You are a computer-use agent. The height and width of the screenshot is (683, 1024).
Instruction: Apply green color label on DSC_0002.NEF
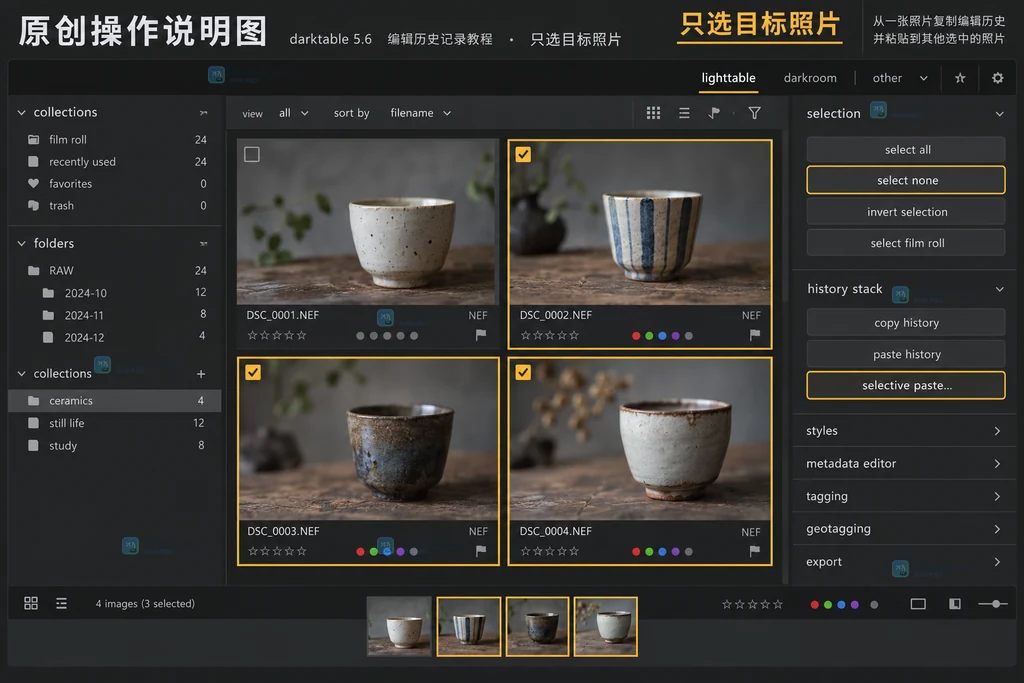(x=649, y=336)
